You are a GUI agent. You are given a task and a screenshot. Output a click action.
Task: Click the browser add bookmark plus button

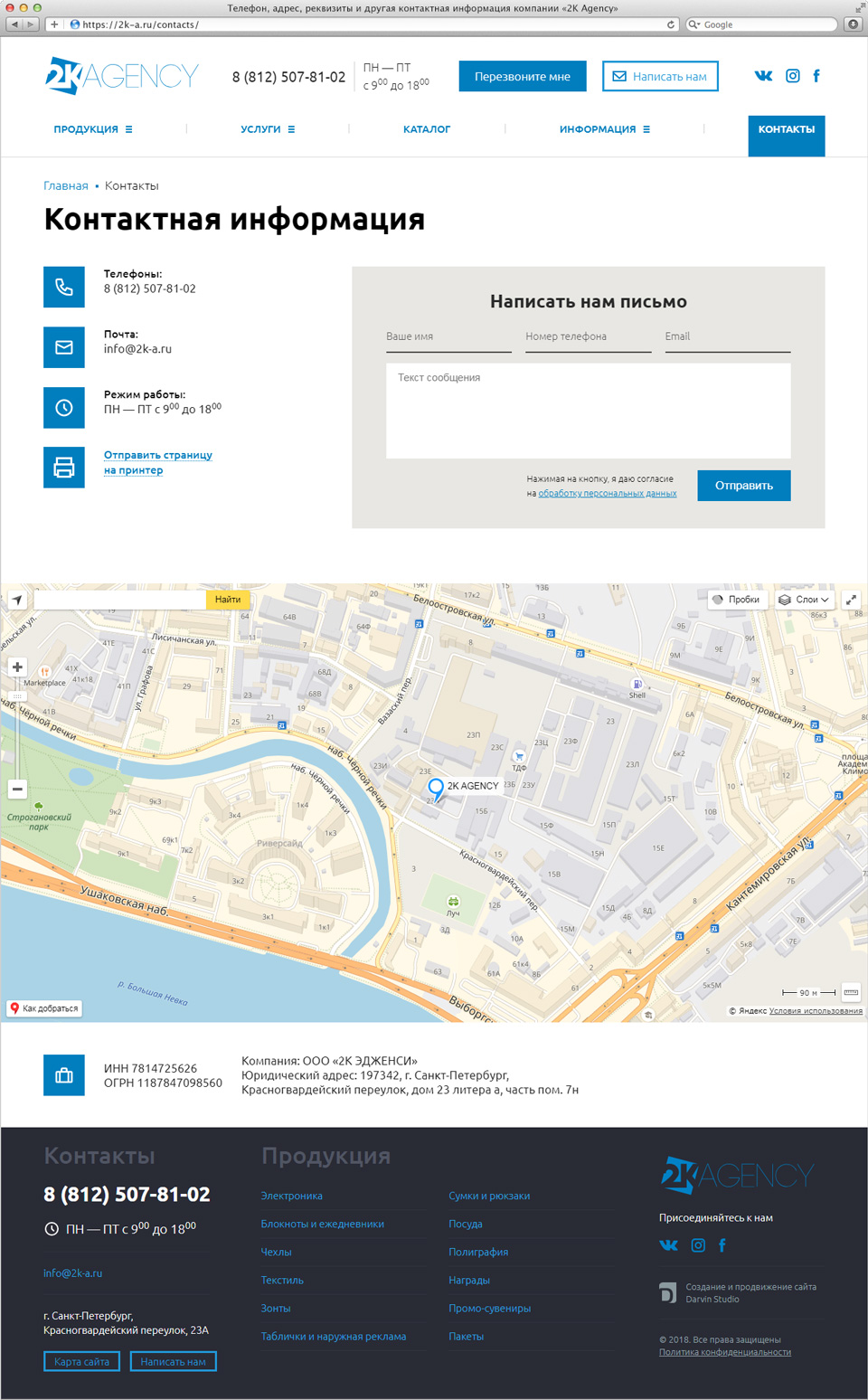tap(54, 24)
